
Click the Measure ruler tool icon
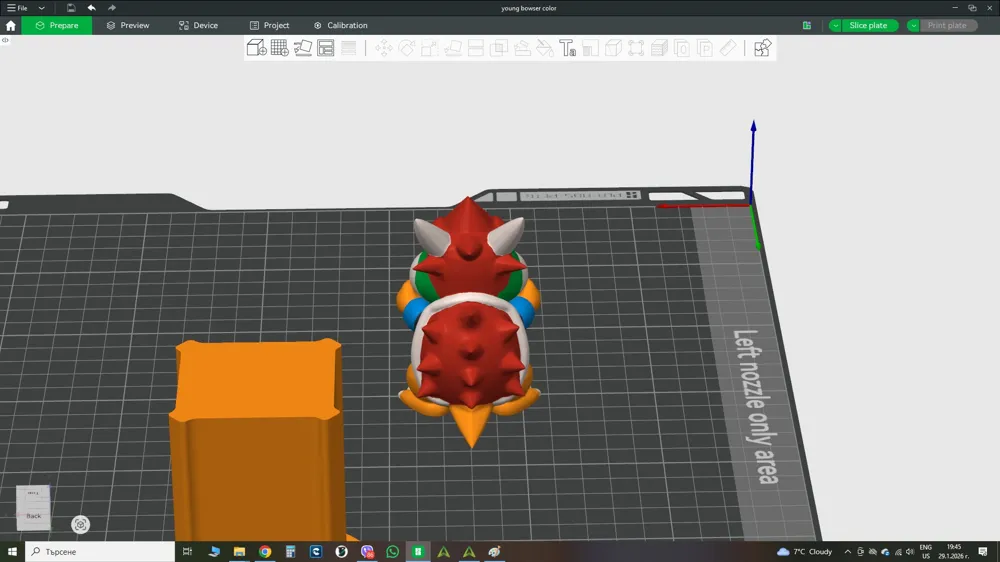click(x=728, y=48)
